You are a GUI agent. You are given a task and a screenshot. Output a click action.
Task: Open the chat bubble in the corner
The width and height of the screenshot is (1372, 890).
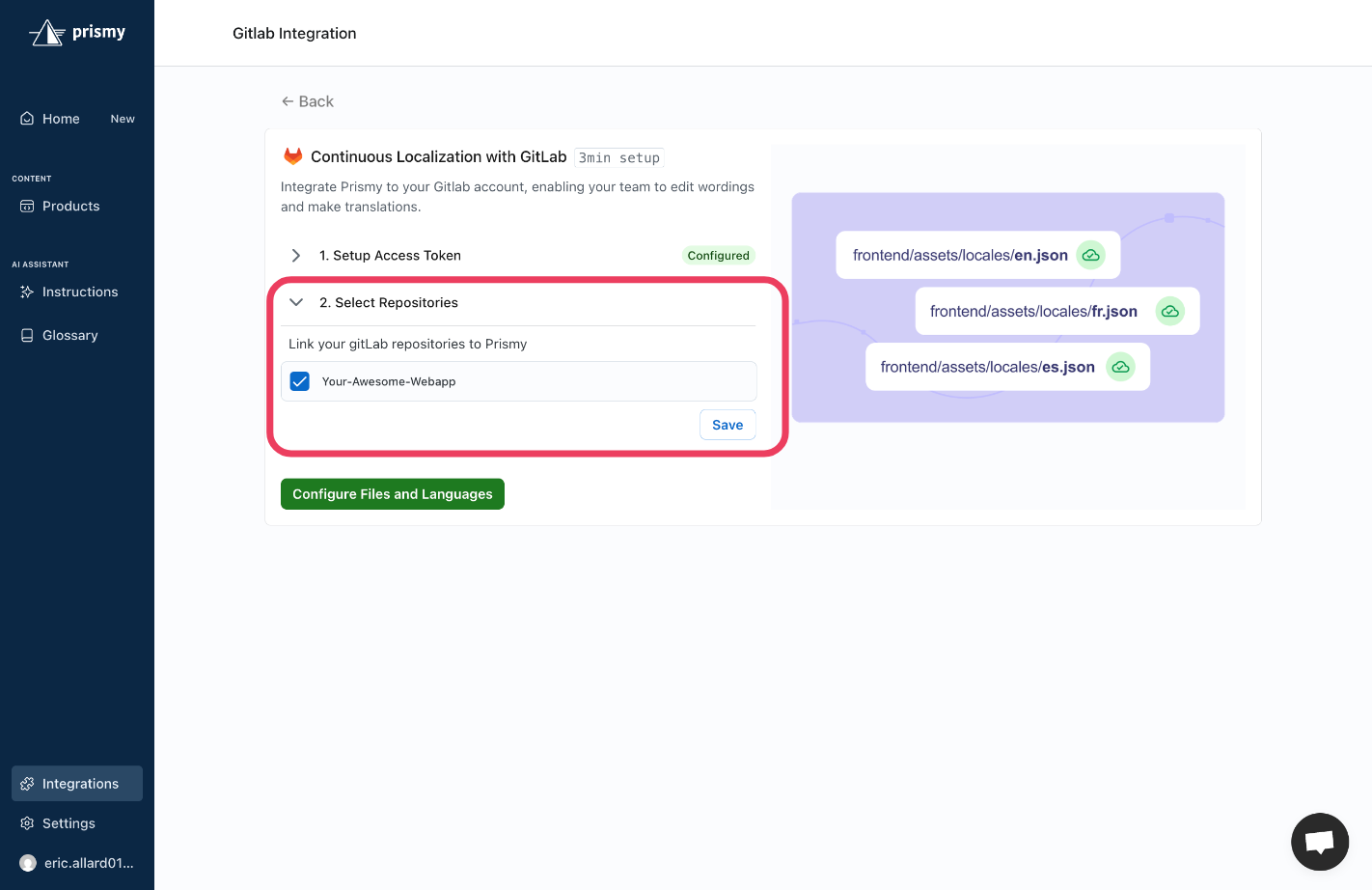(1320, 842)
